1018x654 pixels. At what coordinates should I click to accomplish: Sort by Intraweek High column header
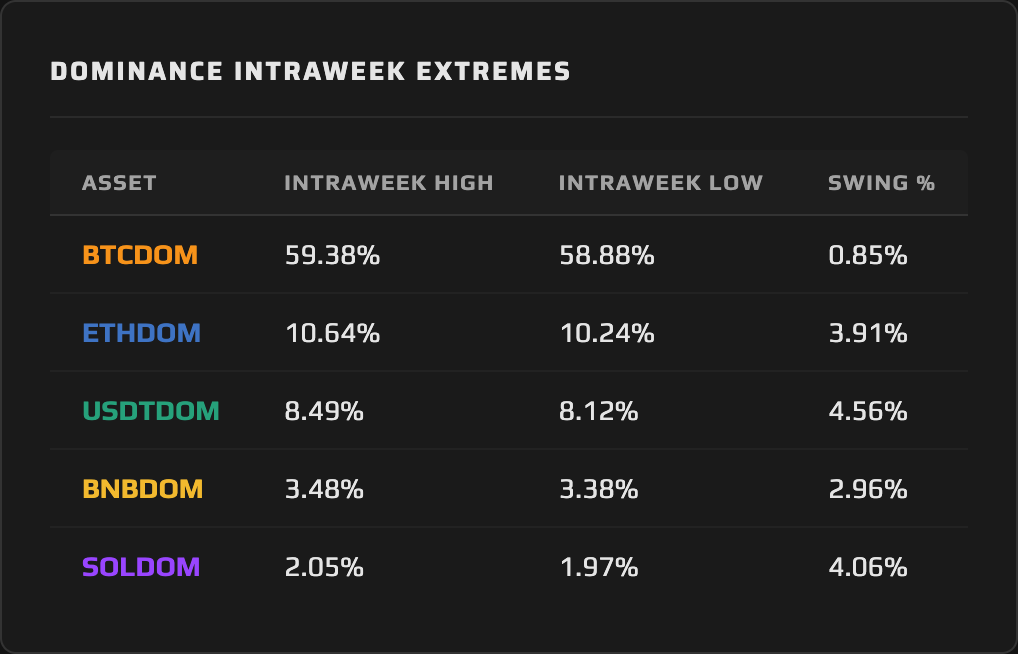[389, 182]
